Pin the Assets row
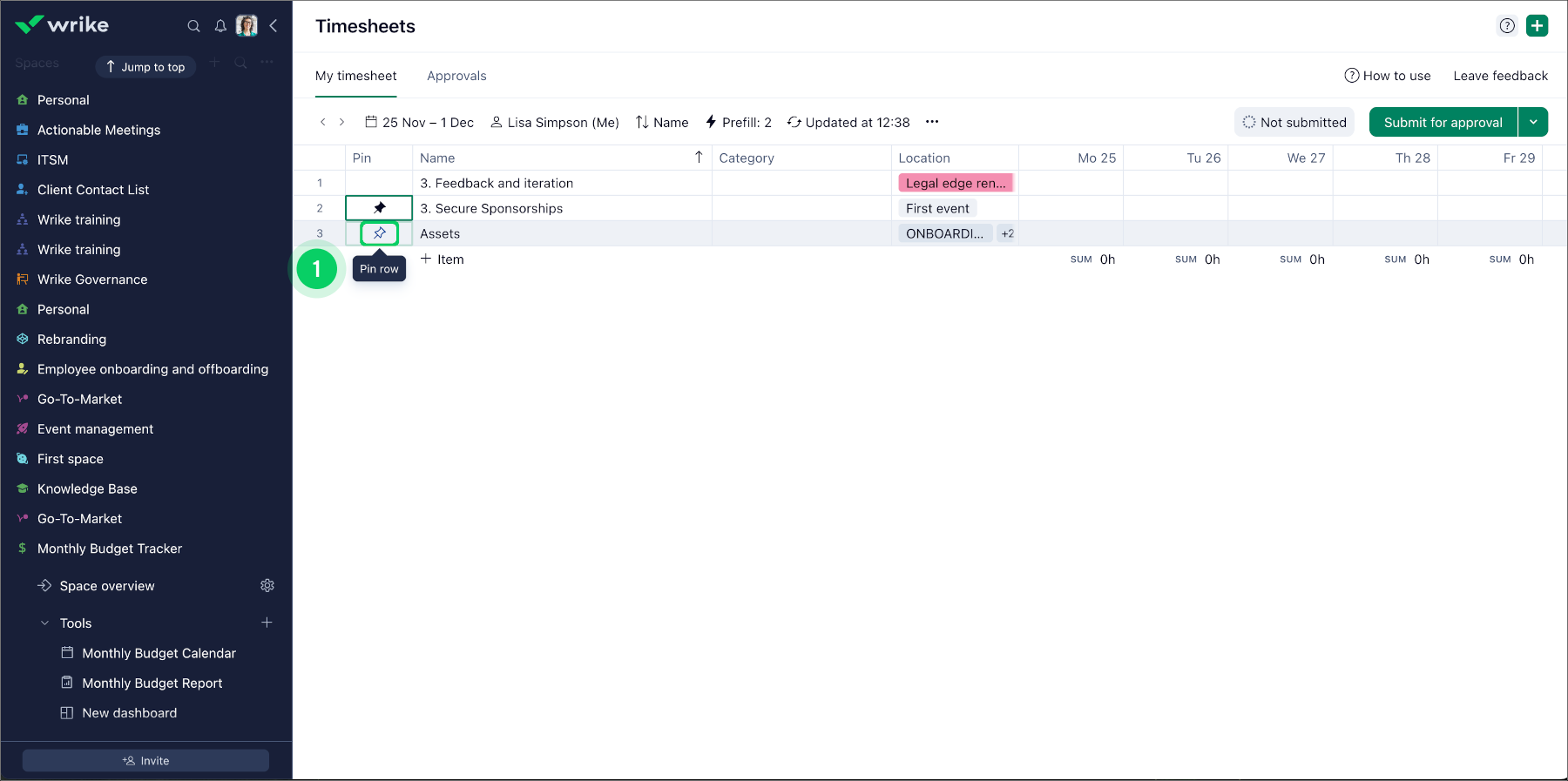1568x781 pixels. 380,233
